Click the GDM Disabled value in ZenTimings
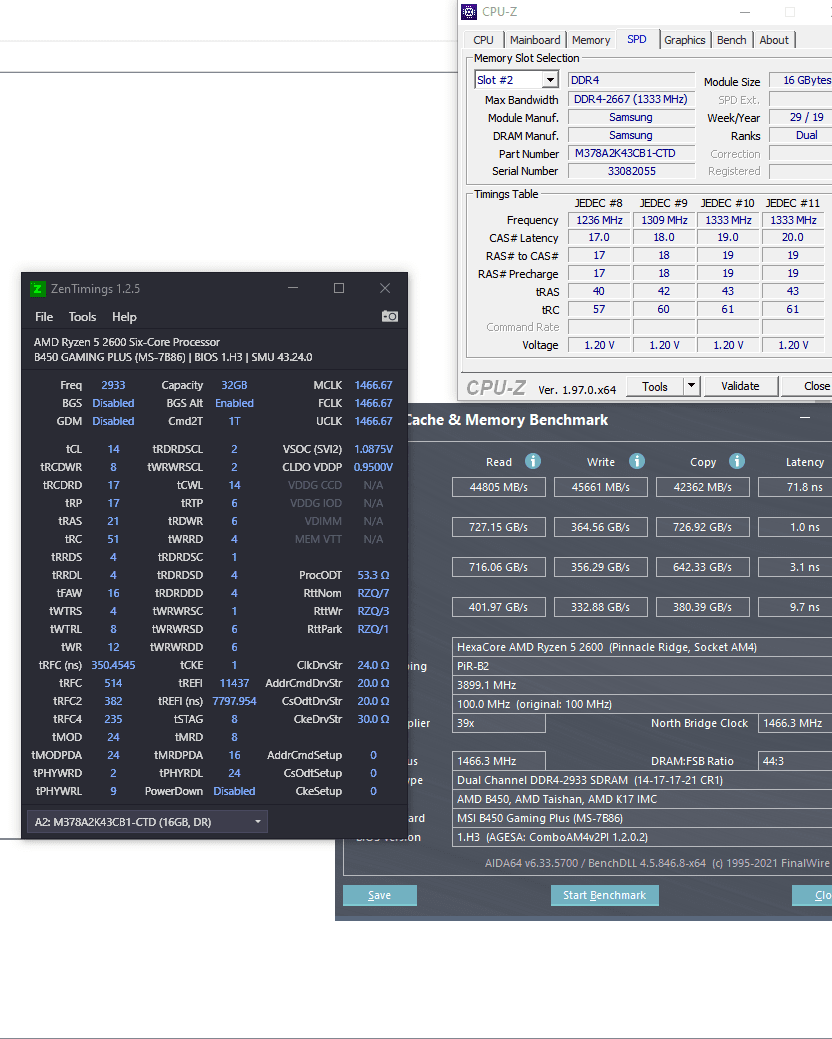Viewport: 832px width, 1039px height. coord(113,421)
